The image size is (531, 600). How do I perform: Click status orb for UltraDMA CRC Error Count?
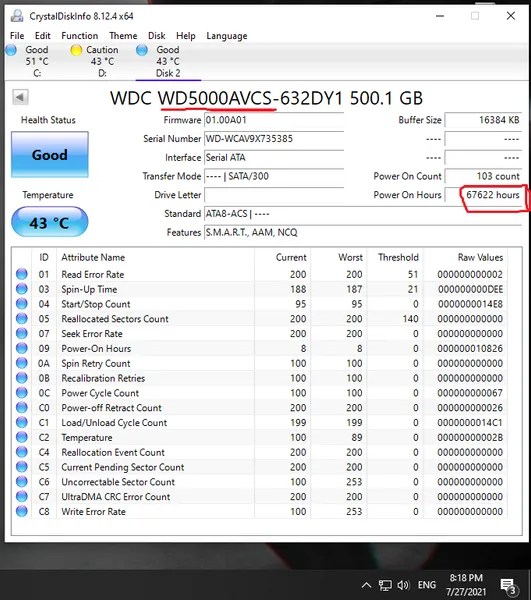(22, 496)
